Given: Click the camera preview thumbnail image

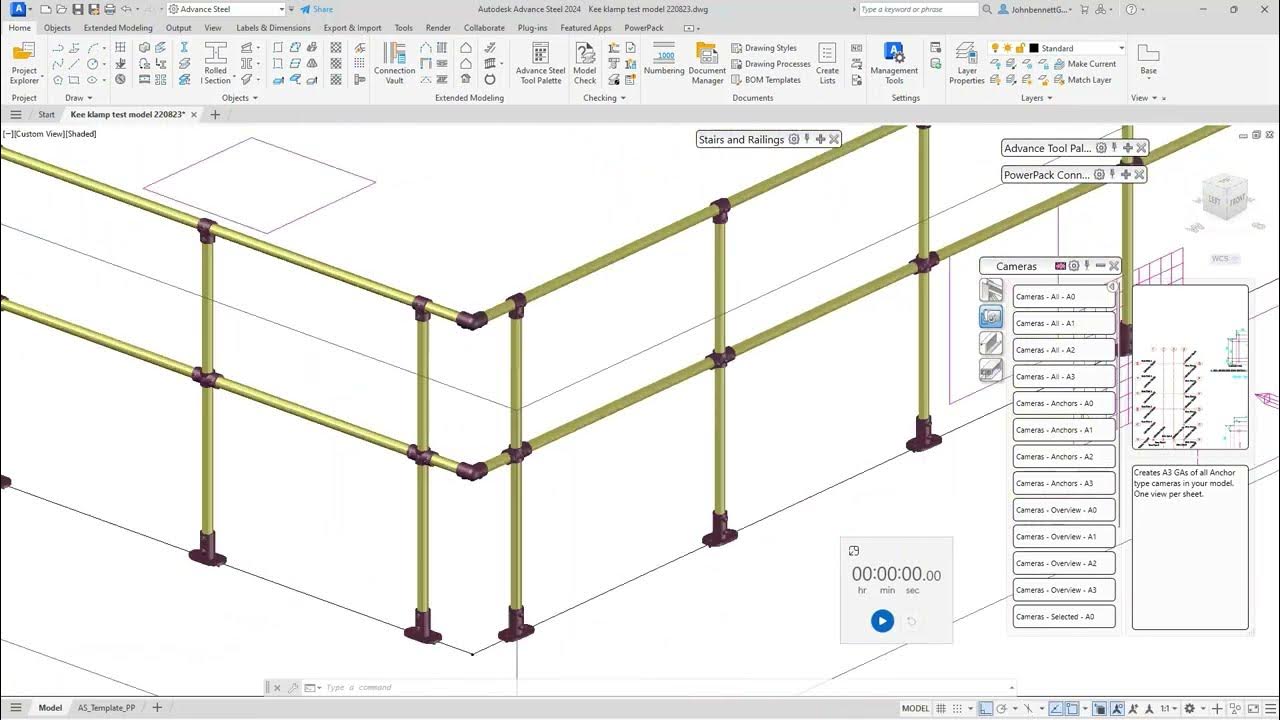Looking at the screenshot, I should pyautogui.click(x=1190, y=368).
